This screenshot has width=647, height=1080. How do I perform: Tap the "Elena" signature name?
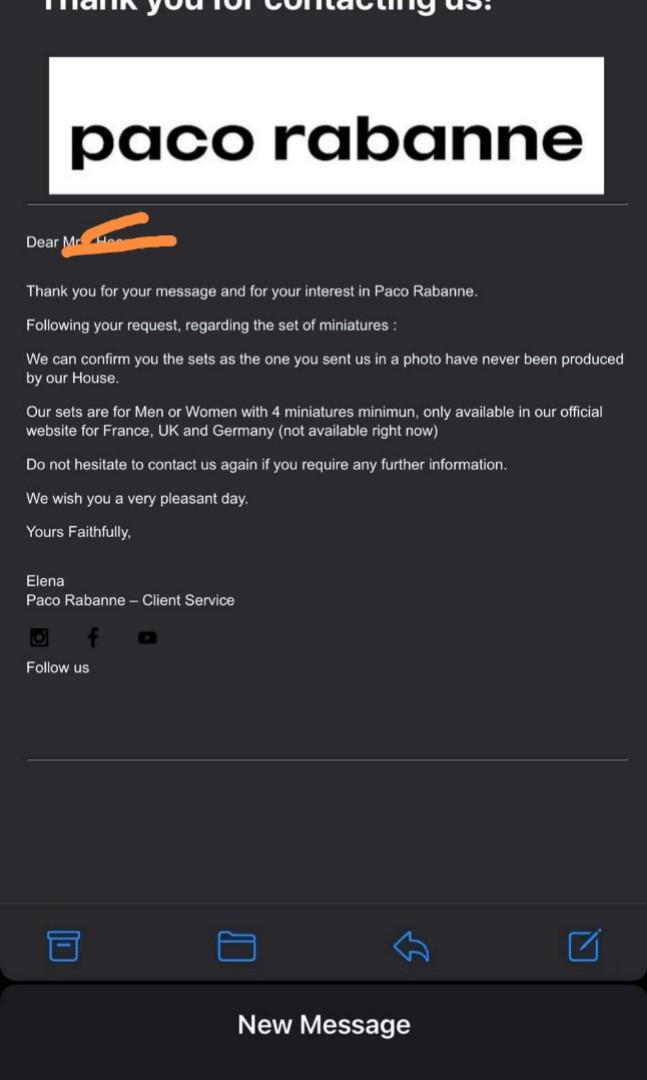pyautogui.click(x=45, y=580)
